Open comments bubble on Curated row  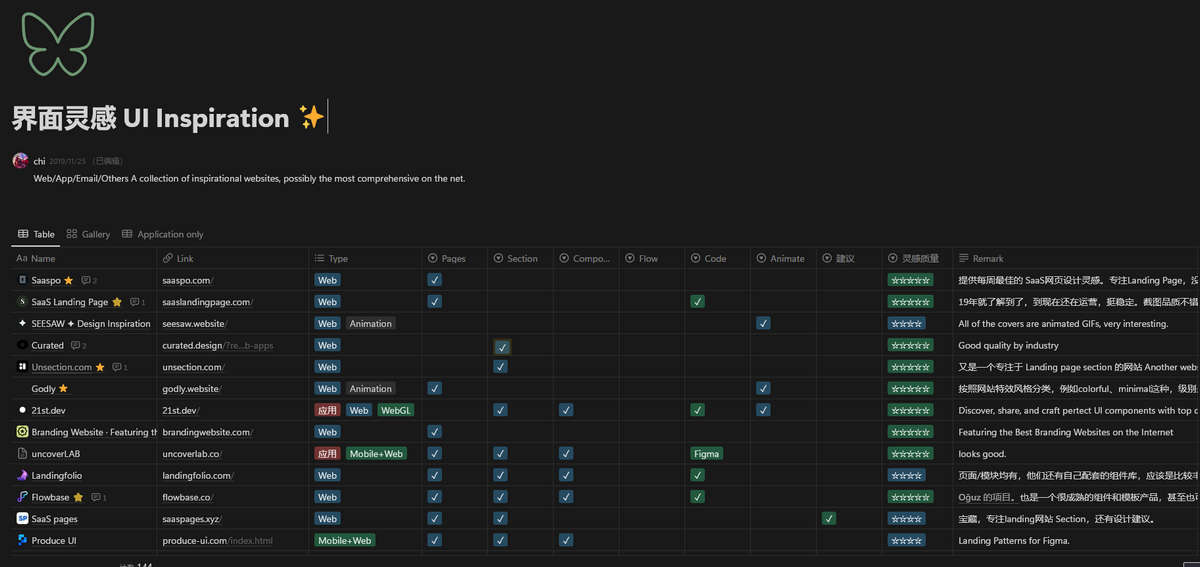78,345
